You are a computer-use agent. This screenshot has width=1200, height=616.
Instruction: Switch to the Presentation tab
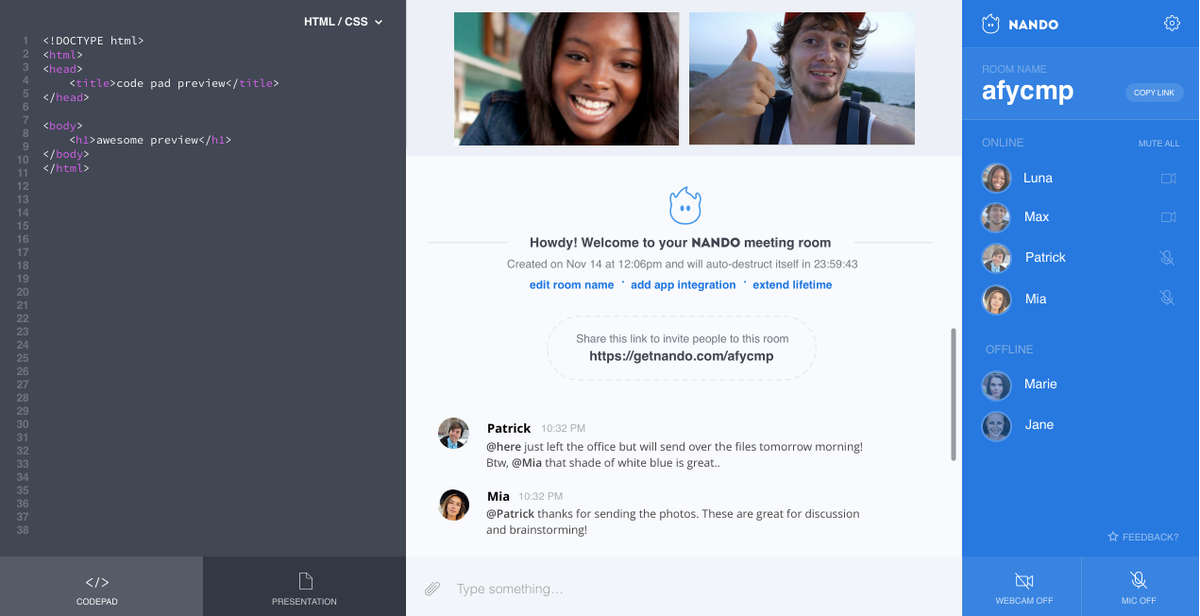point(304,587)
